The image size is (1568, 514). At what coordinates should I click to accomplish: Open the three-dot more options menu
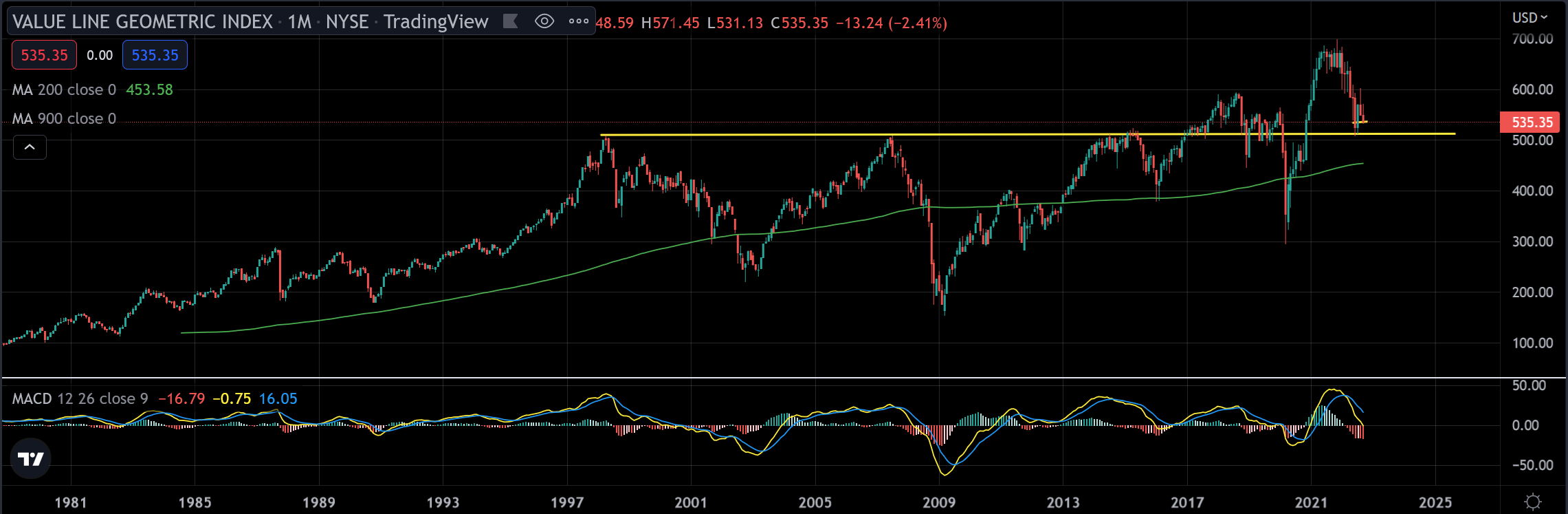[x=579, y=21]
